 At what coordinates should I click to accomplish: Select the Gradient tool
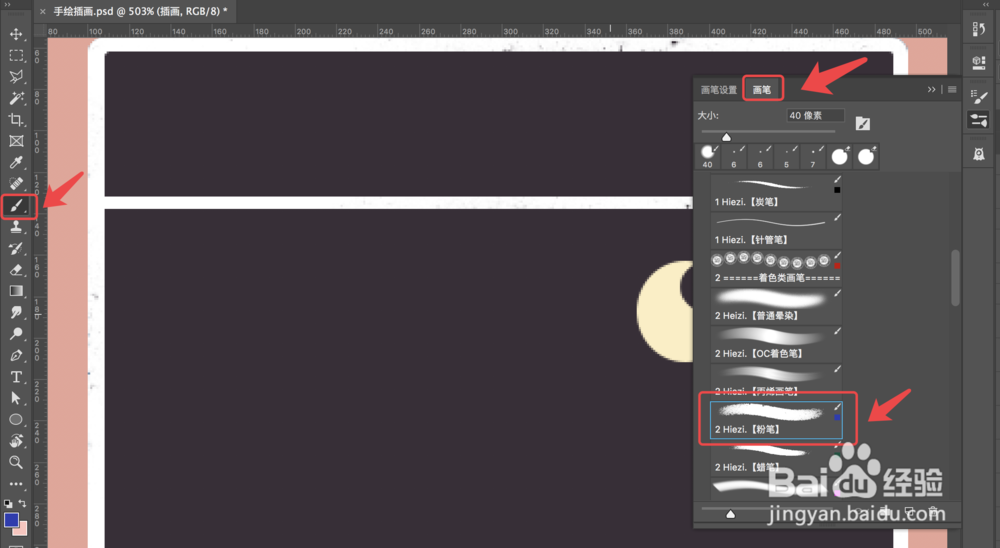click(16, 291)
